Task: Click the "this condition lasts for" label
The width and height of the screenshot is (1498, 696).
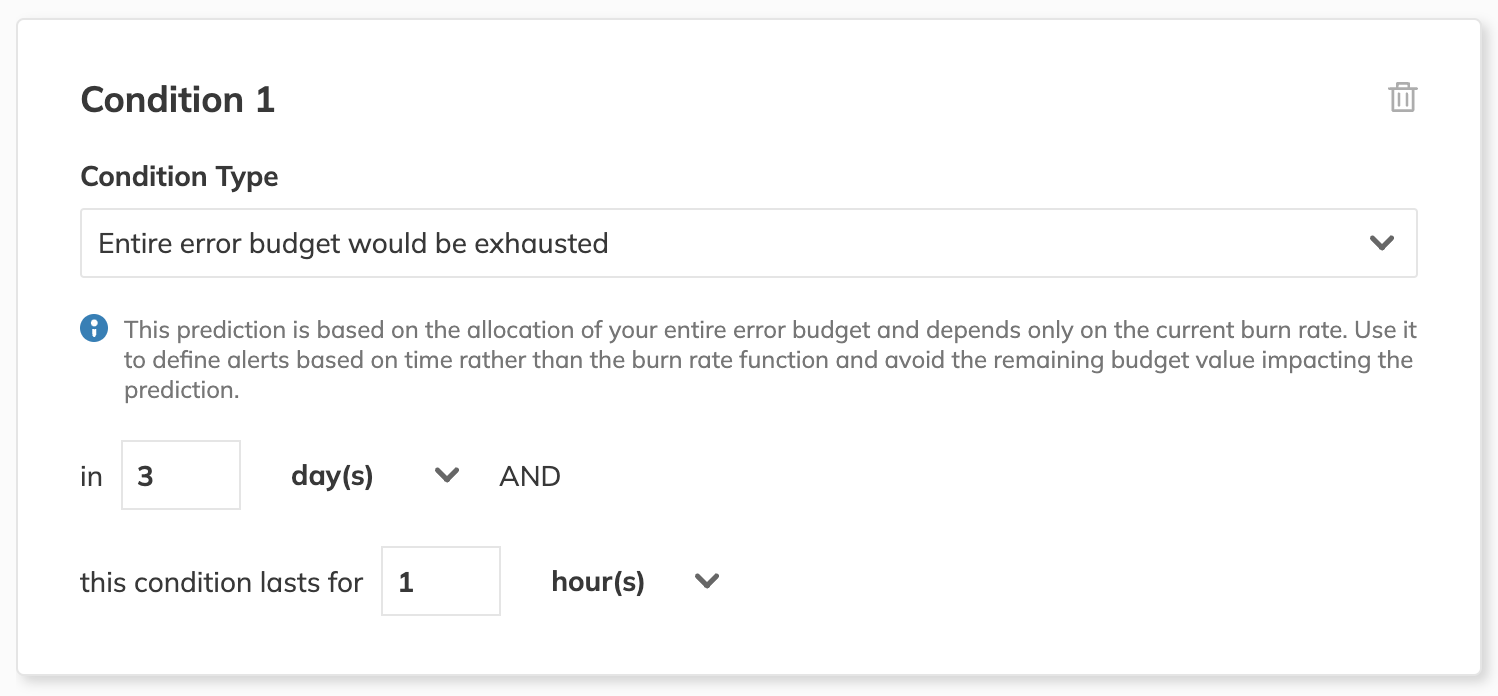Action: (221, 582)
